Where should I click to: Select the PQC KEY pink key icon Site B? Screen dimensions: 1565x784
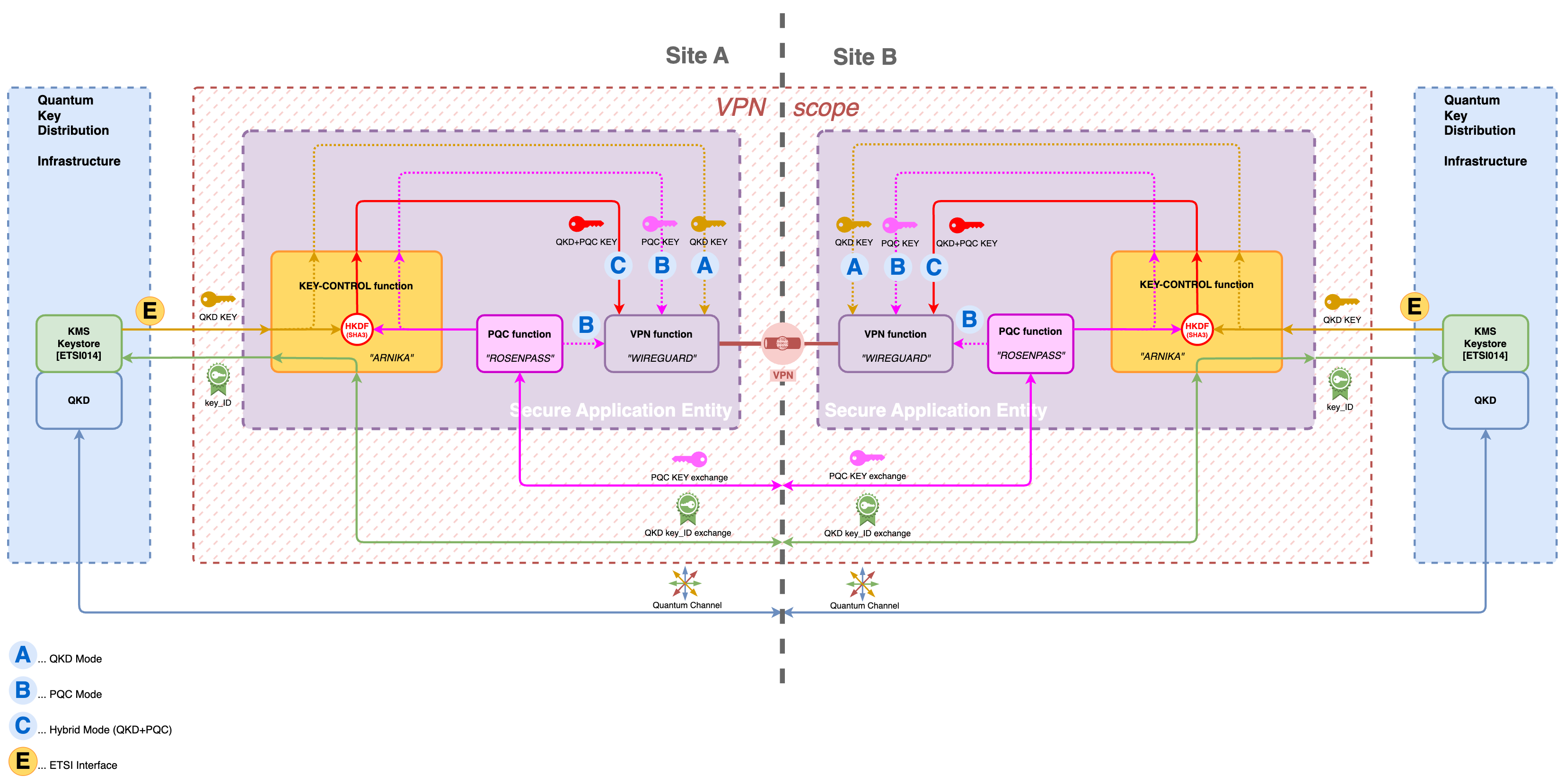pos(900,226)
